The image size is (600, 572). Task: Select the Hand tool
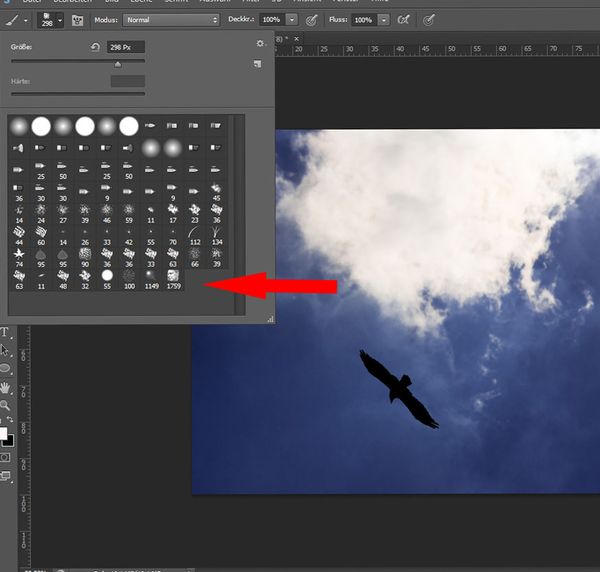tap(5, 387)
